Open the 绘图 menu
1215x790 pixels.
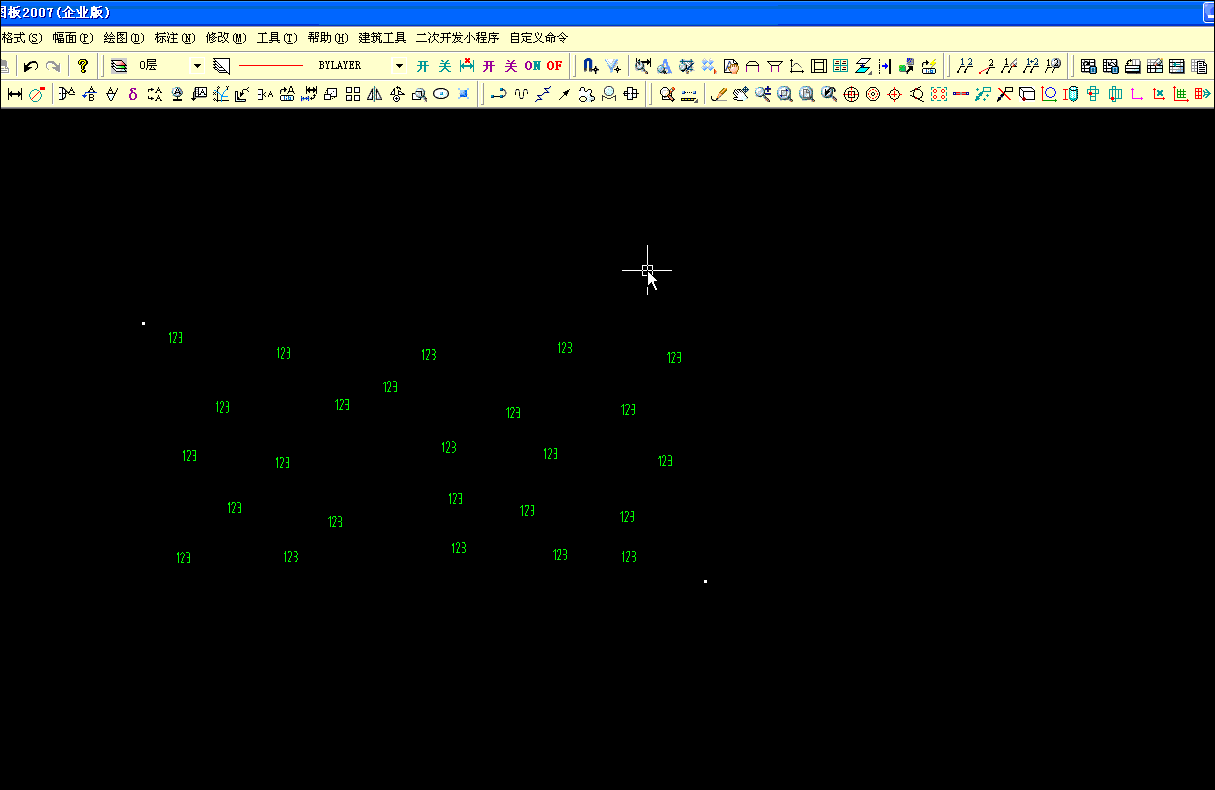click(x=123, y=38)
